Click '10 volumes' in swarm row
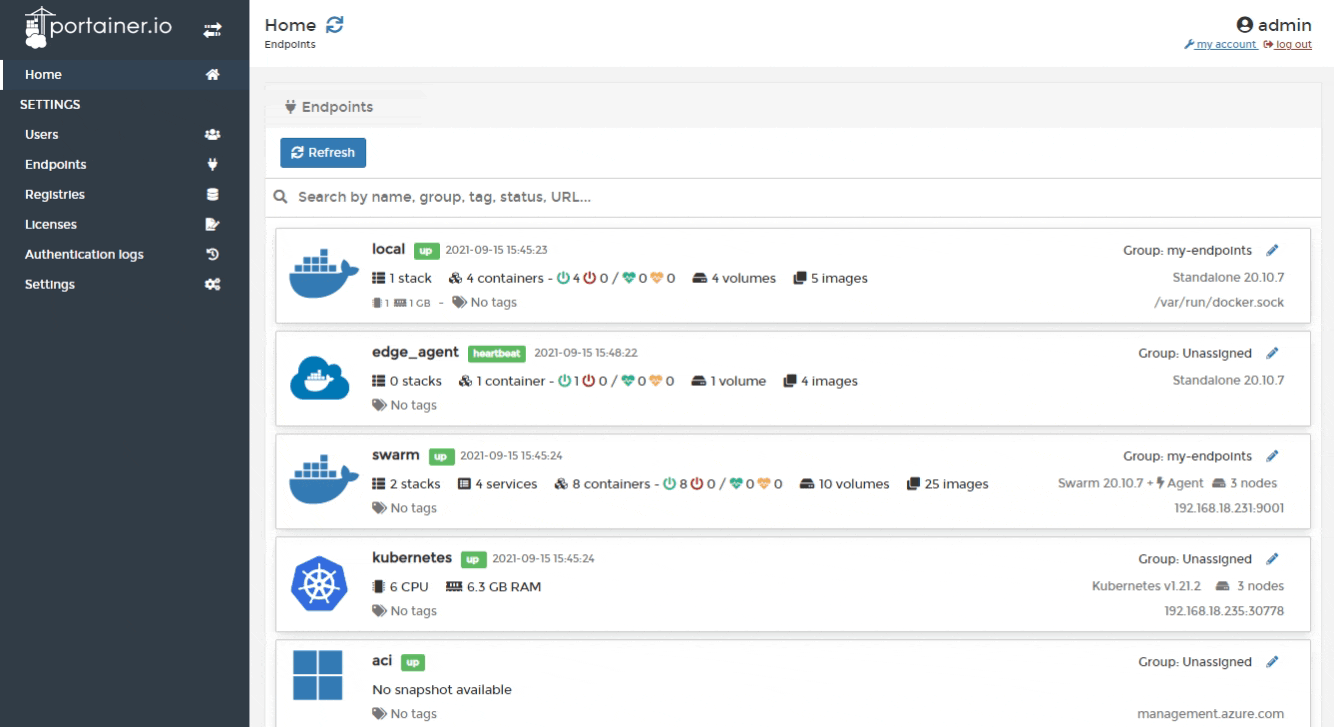The image size is (1334, 727). (x=844, y=484)
